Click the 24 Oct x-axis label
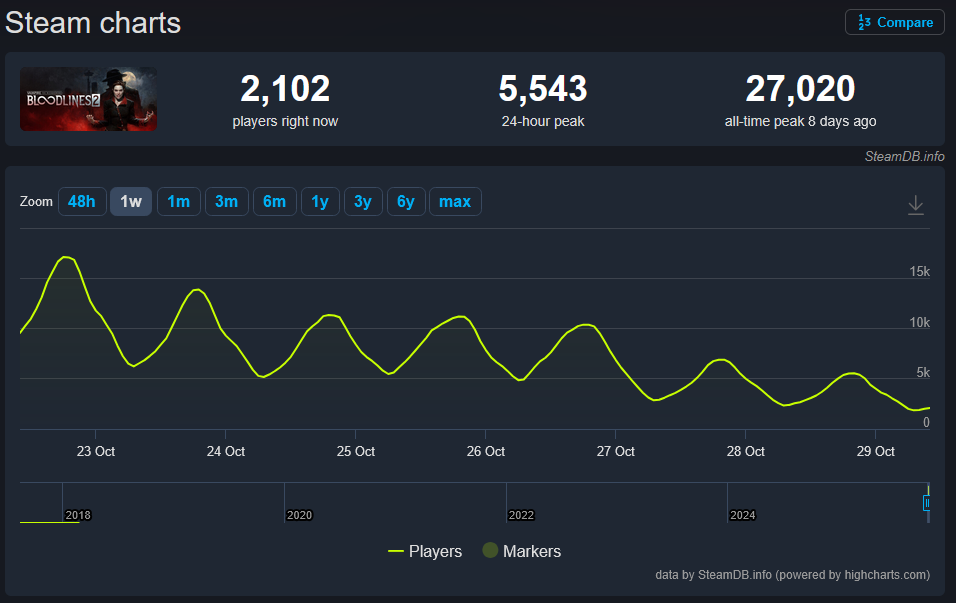 pyautogui.click(x=226, y=452)
